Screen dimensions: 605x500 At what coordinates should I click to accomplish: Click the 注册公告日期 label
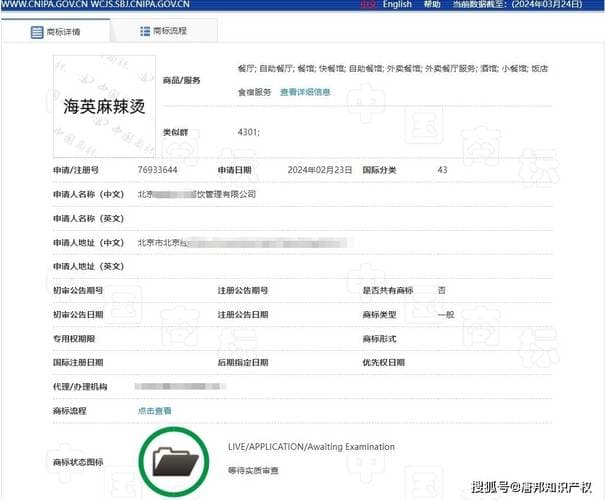[x=243, y=315]
